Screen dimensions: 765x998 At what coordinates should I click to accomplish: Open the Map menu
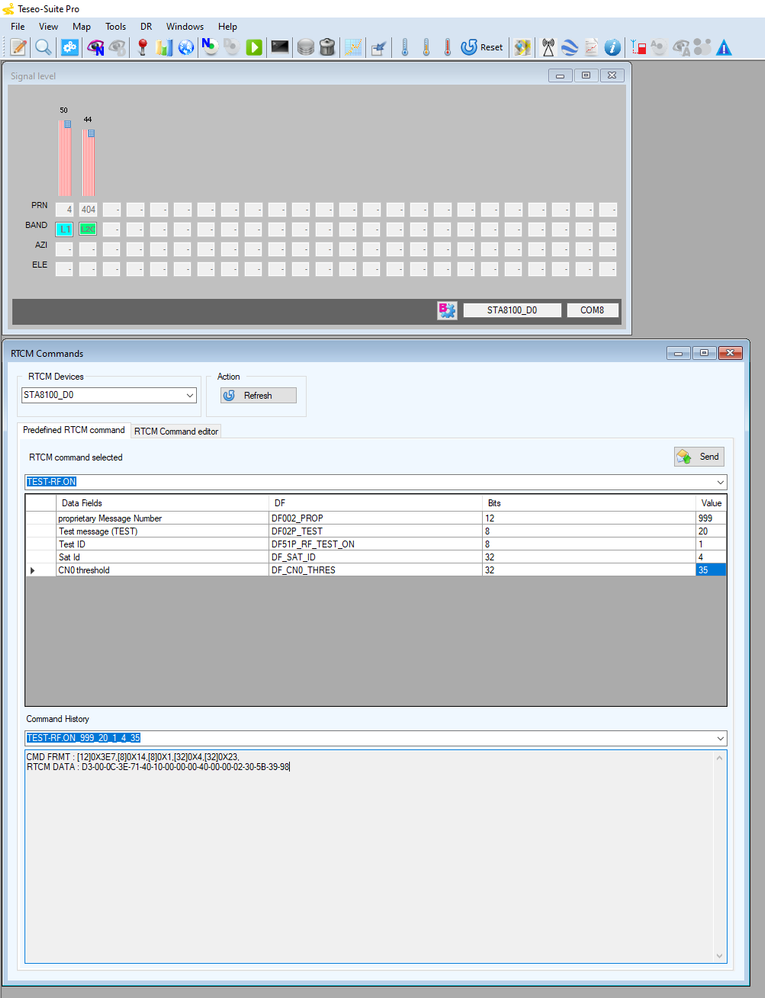81,27
